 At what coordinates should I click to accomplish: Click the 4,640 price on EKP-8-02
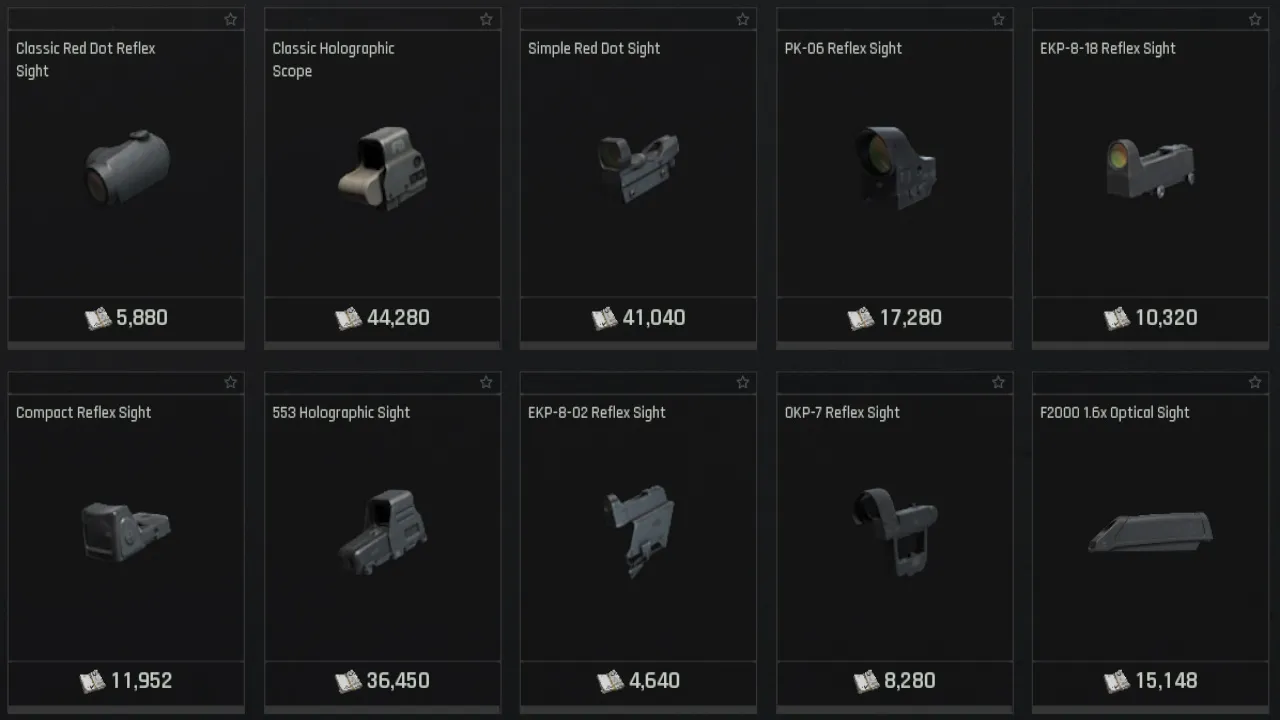654,681
